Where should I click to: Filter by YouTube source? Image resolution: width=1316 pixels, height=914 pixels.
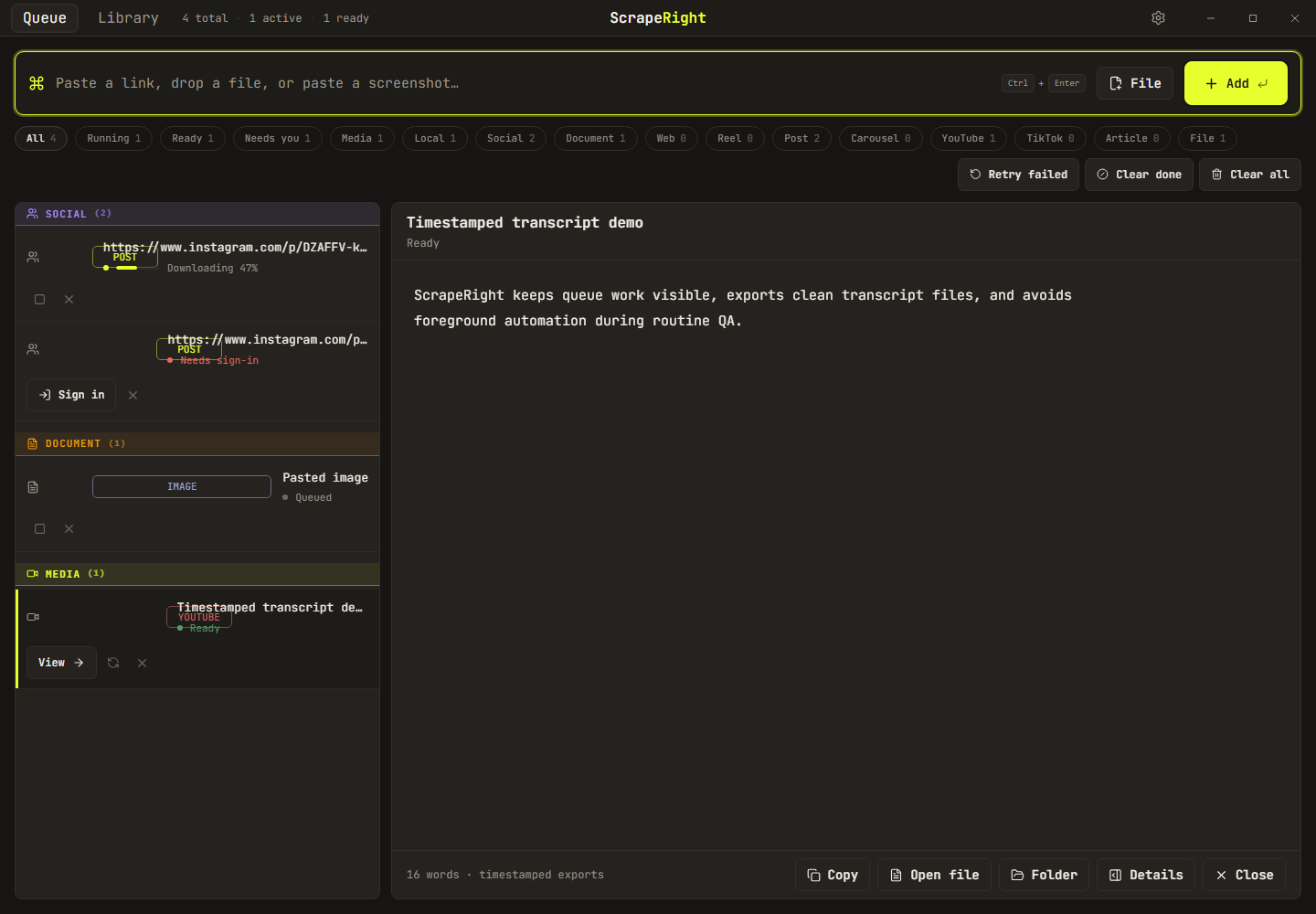point(969,138)
